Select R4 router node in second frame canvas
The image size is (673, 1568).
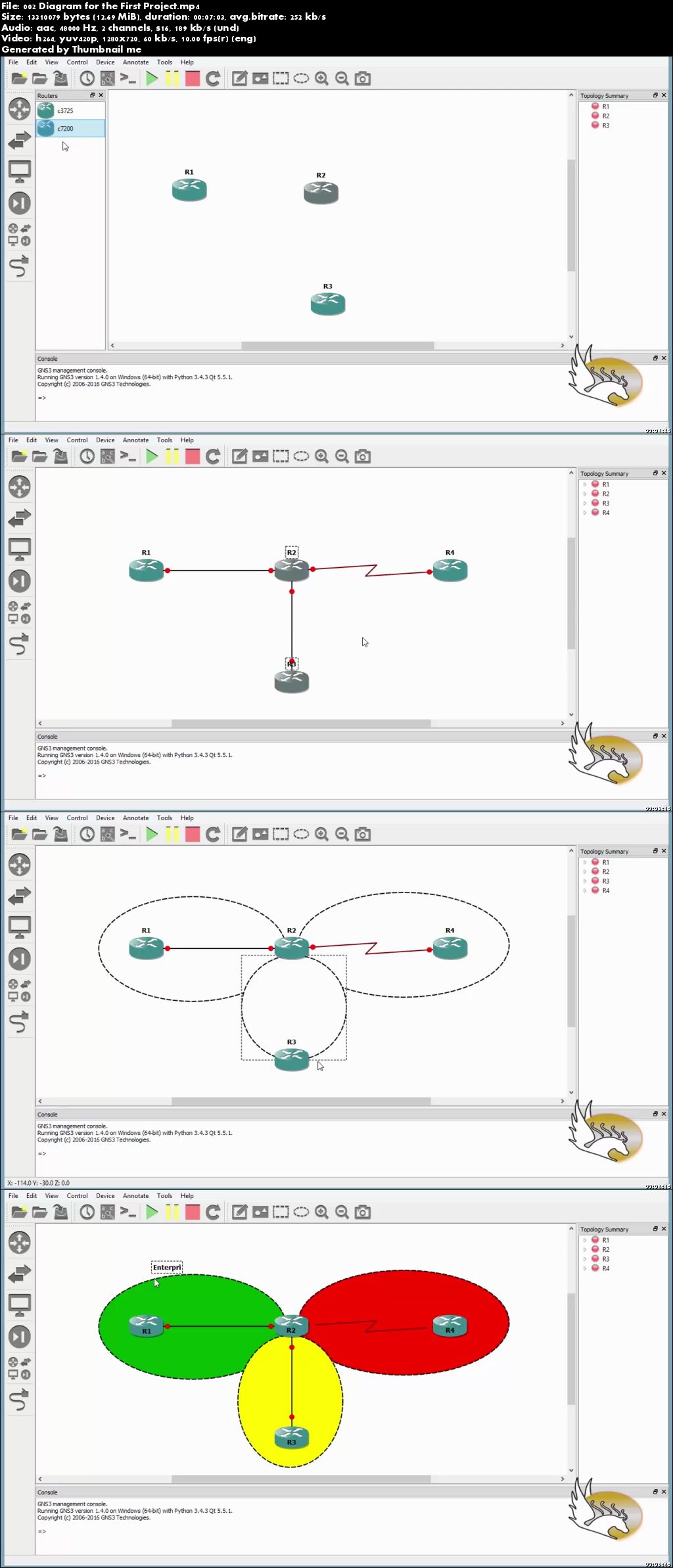[450, 570]
